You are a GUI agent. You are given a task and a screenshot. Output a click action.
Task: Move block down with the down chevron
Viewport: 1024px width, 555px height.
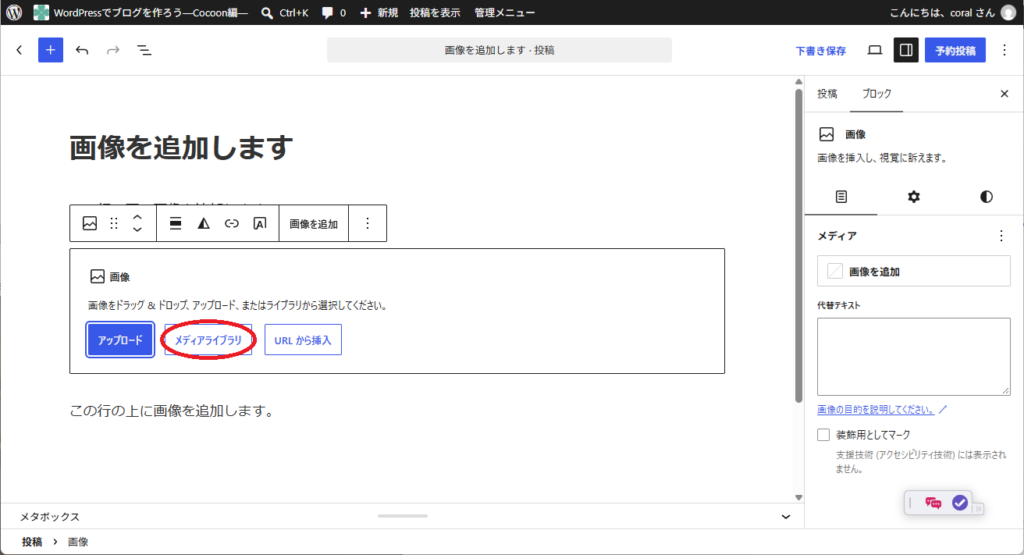point(137,230)
